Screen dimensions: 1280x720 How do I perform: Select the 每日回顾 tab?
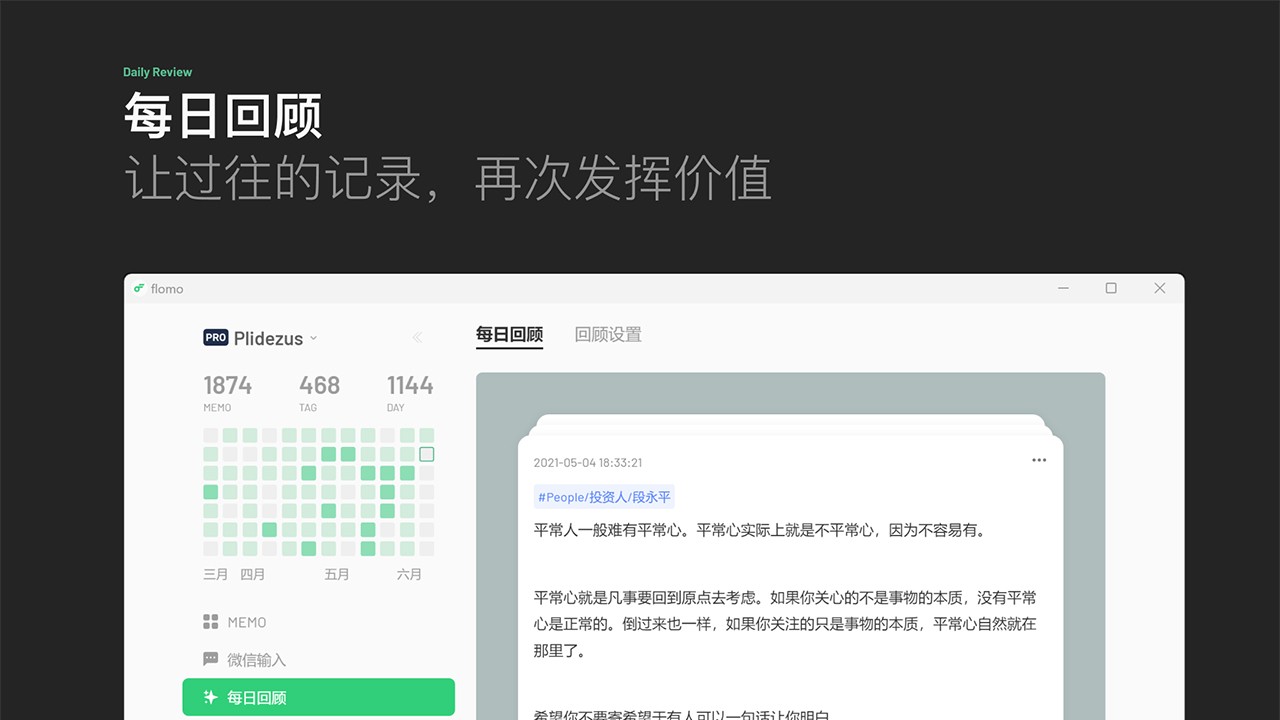(x=509, y=334)
